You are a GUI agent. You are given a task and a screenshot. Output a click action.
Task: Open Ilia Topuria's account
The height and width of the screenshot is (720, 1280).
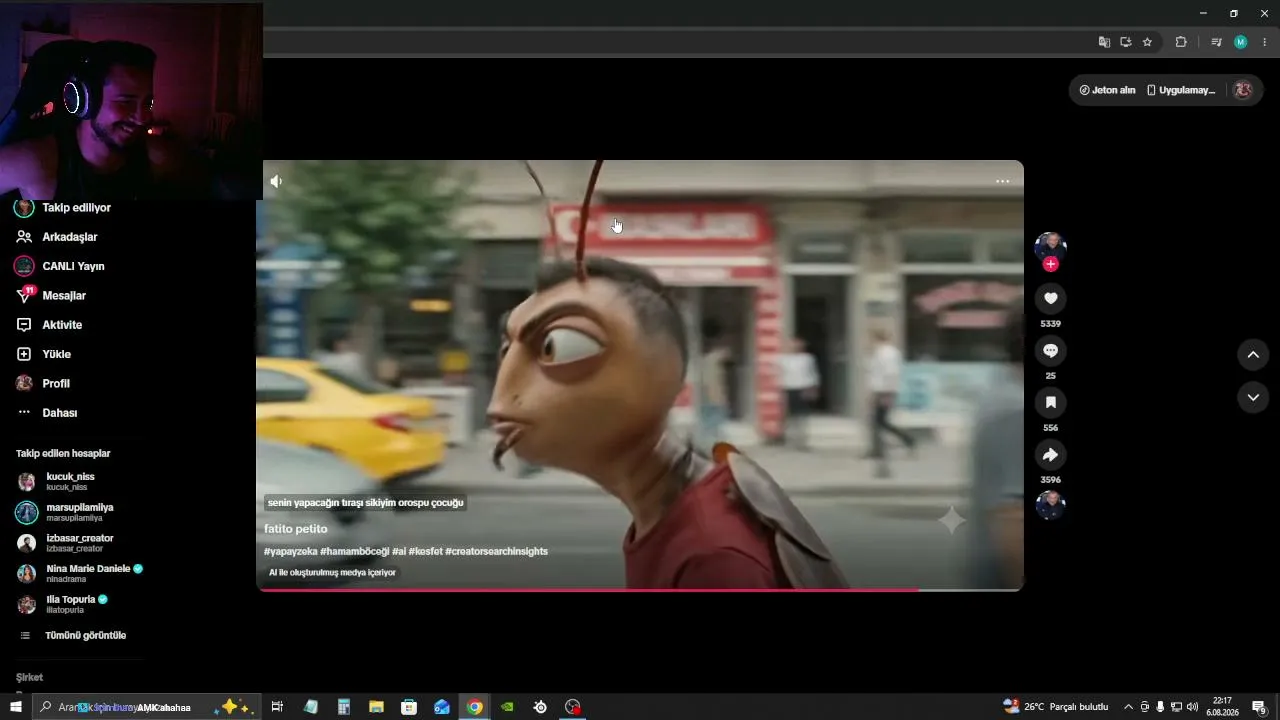coord(62,604)
